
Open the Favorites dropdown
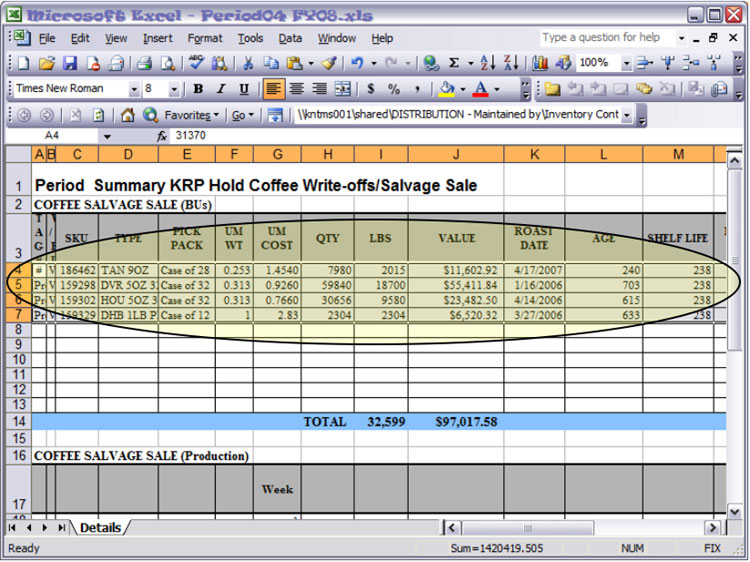pyautogui.click(x=191, y=115)
